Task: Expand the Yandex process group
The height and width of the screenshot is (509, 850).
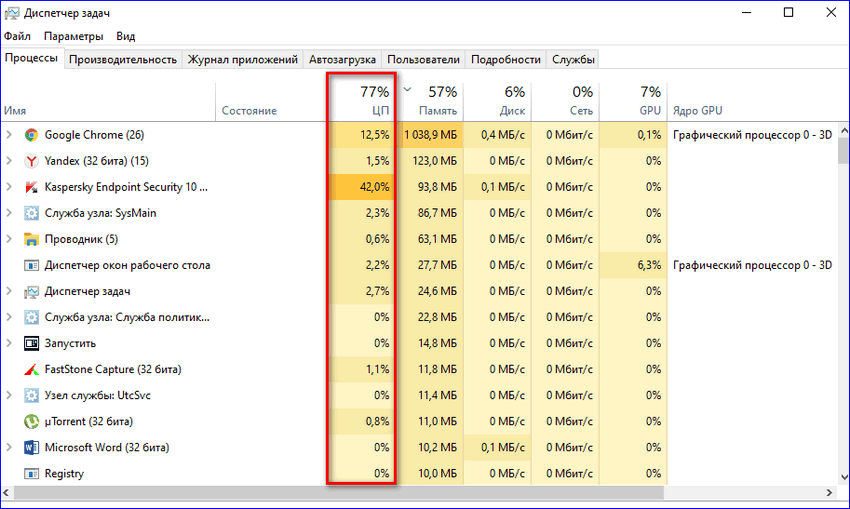Action: pyautogui.click(x=9, y=161)
